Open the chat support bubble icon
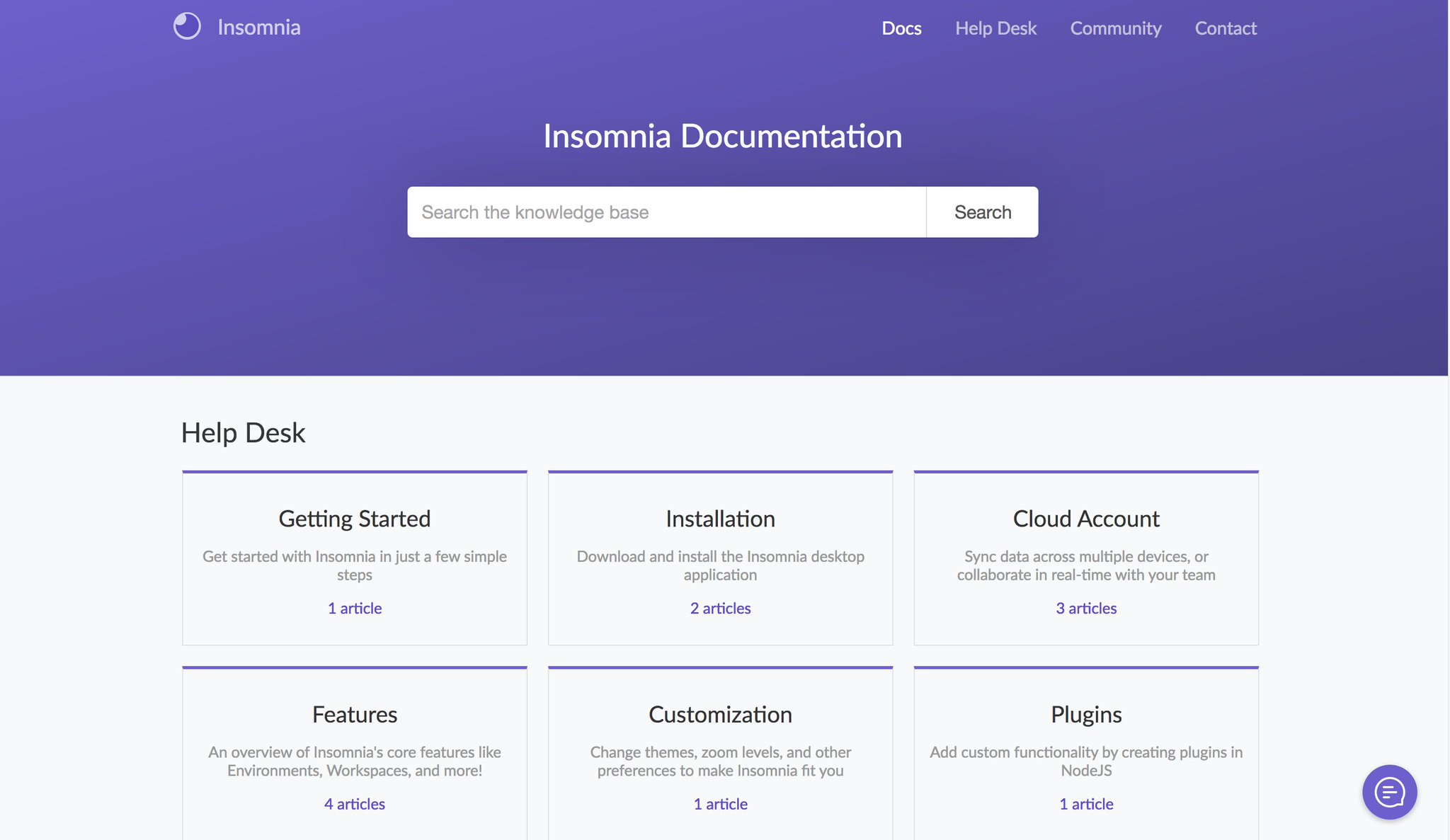Screen dimensions: 1450x840 pos(1389,792)
